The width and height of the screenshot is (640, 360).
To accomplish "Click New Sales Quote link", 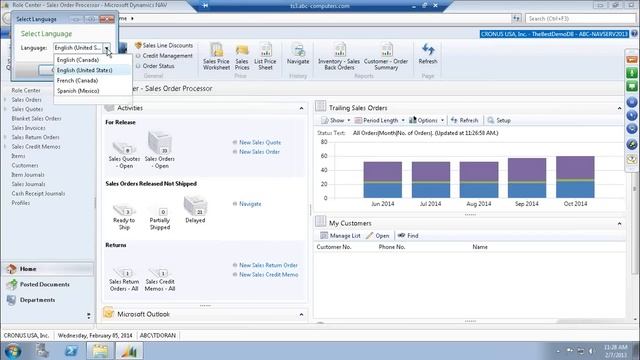I will coord(260,142).
